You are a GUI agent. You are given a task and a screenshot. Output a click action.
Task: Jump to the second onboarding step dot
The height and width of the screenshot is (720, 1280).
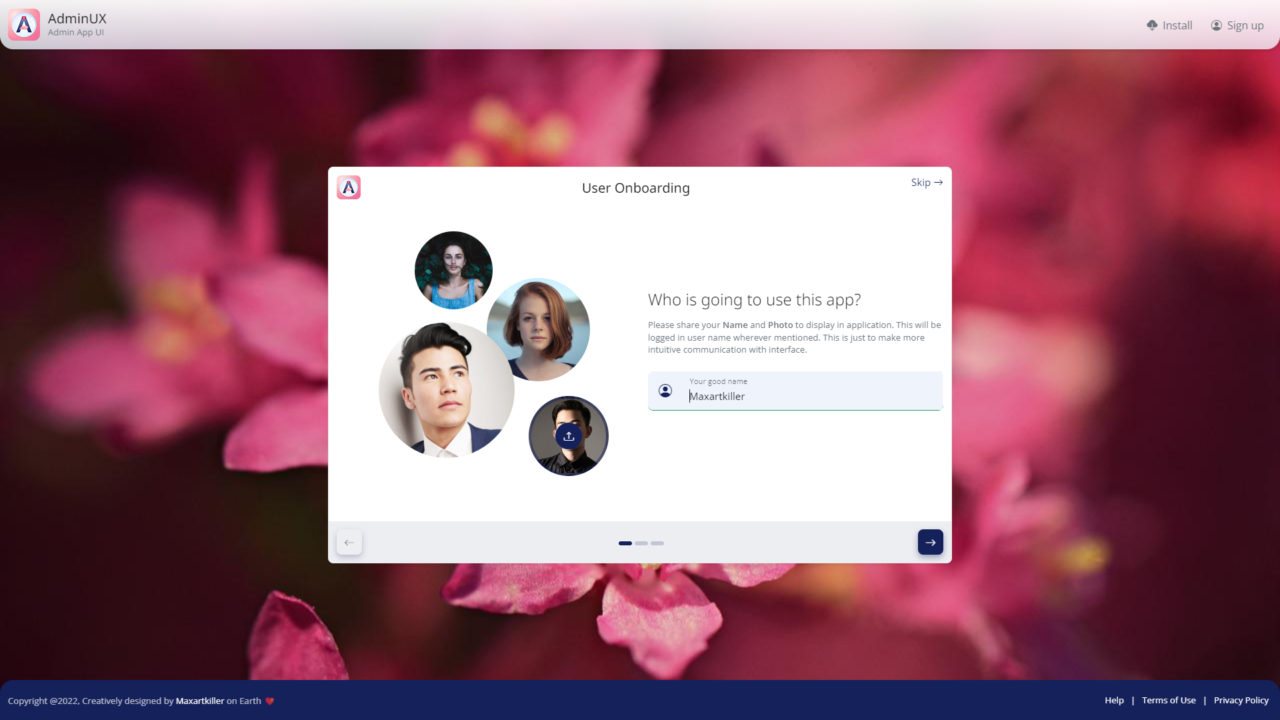pos(641,543)
